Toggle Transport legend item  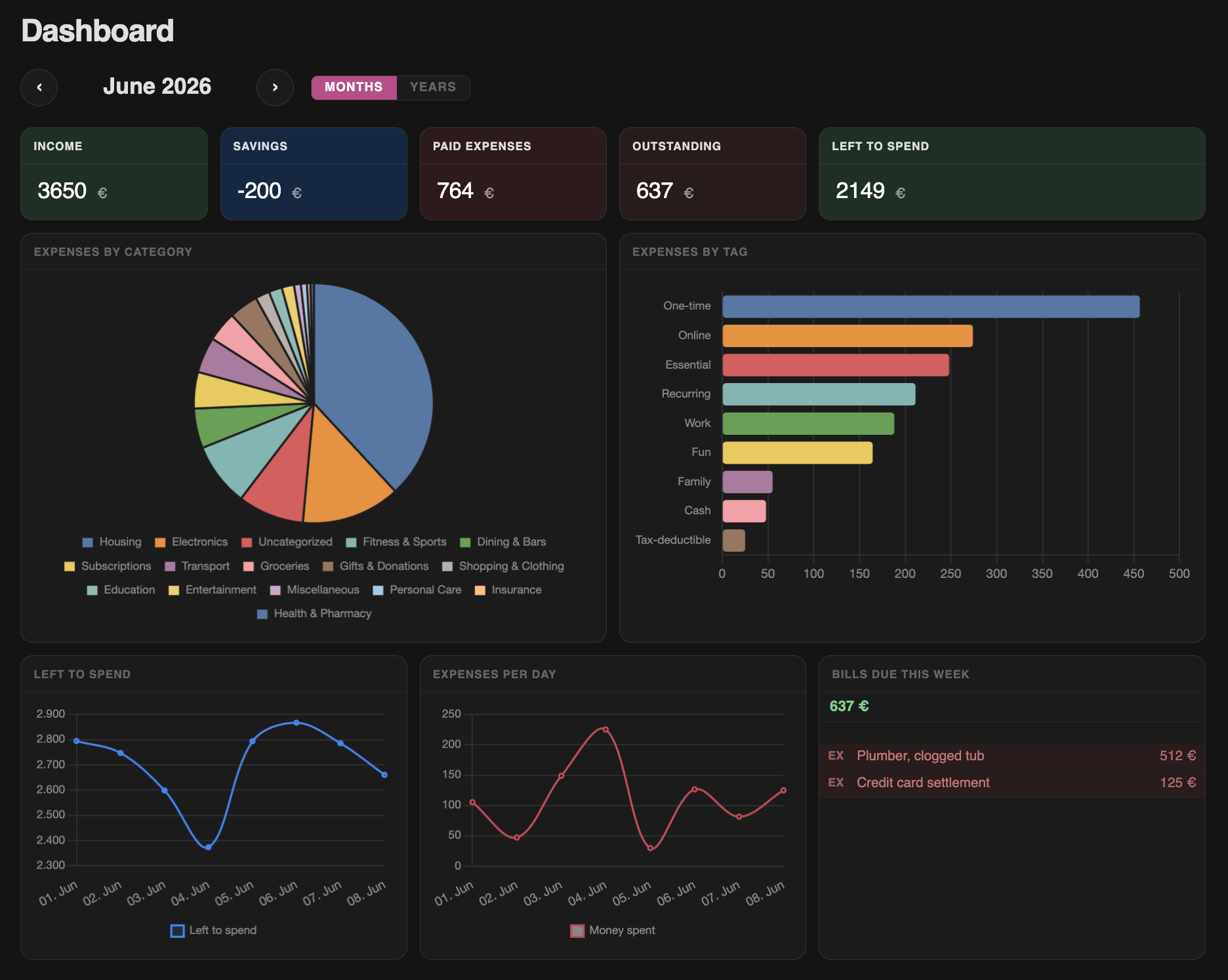197,566
